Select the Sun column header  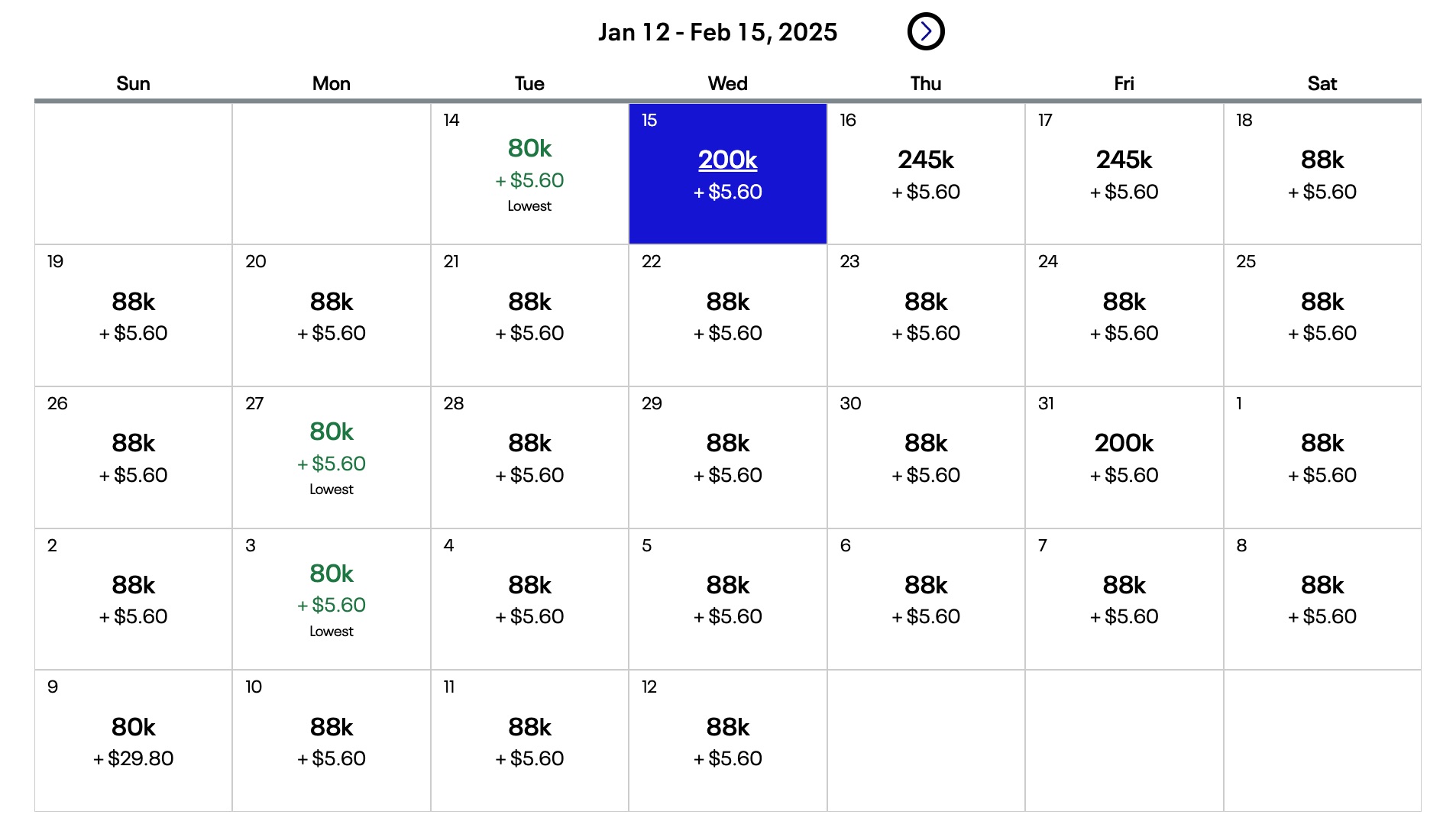coord(134,83)
